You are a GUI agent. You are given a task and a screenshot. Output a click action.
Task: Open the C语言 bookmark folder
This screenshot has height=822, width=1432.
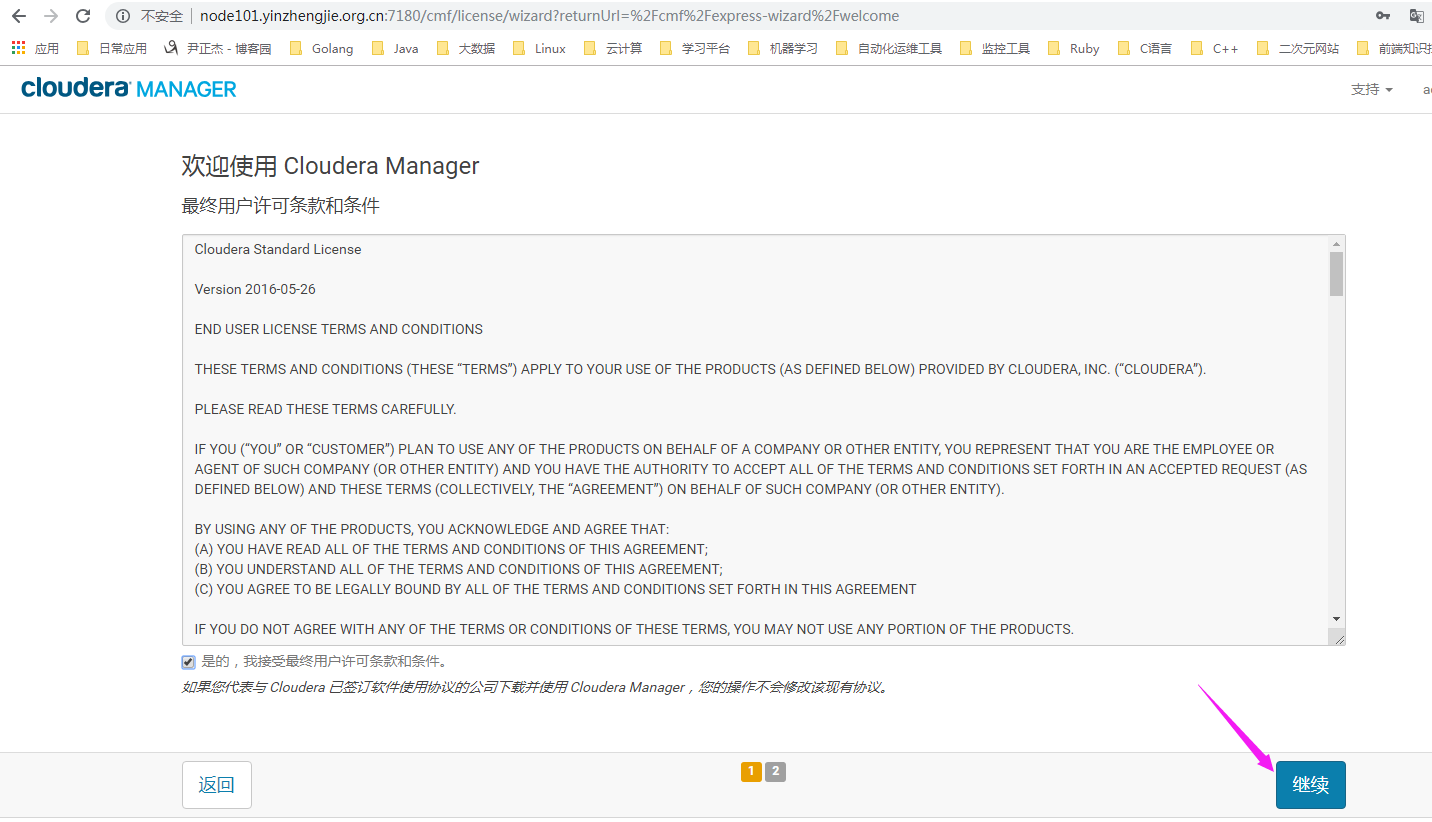pos(1145,48)
